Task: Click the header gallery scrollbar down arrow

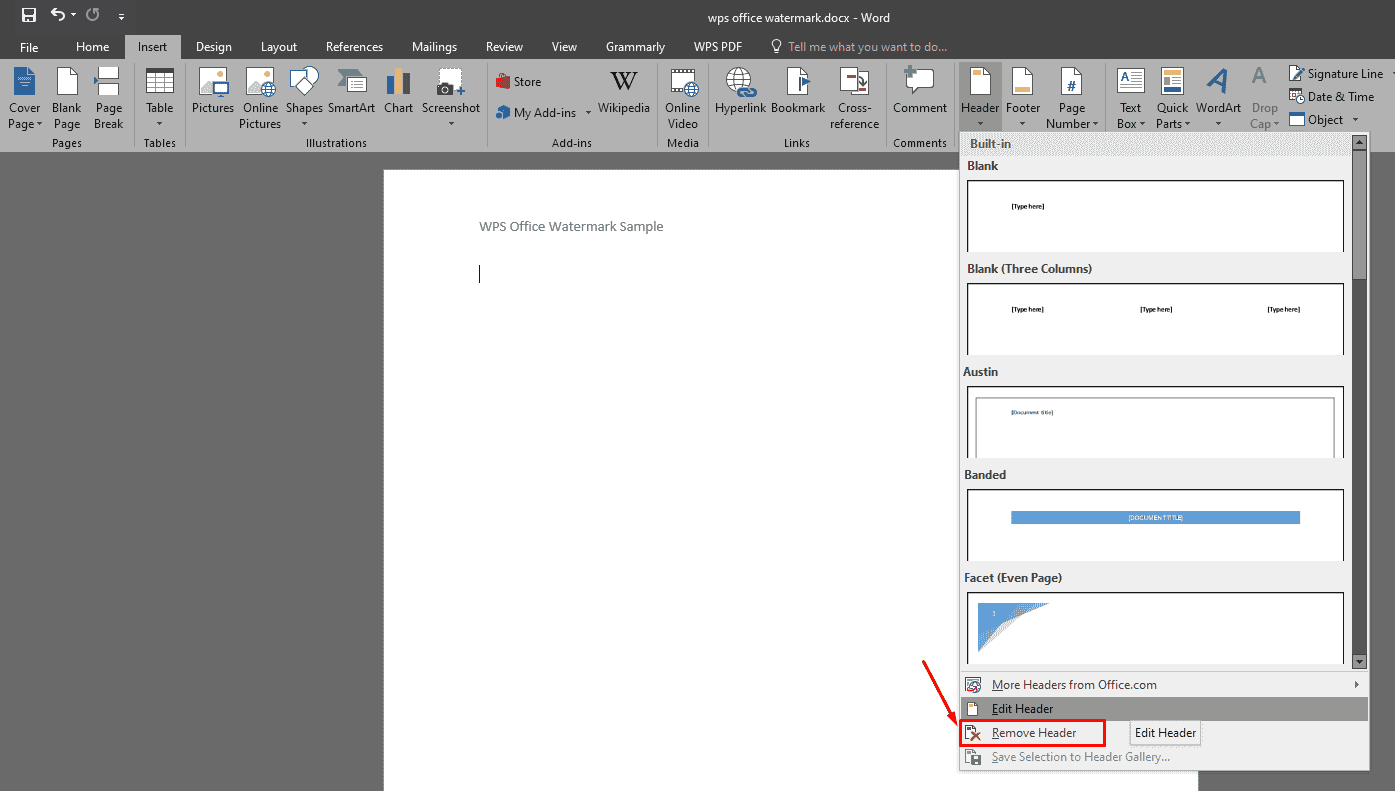Action: [1359, 661]
